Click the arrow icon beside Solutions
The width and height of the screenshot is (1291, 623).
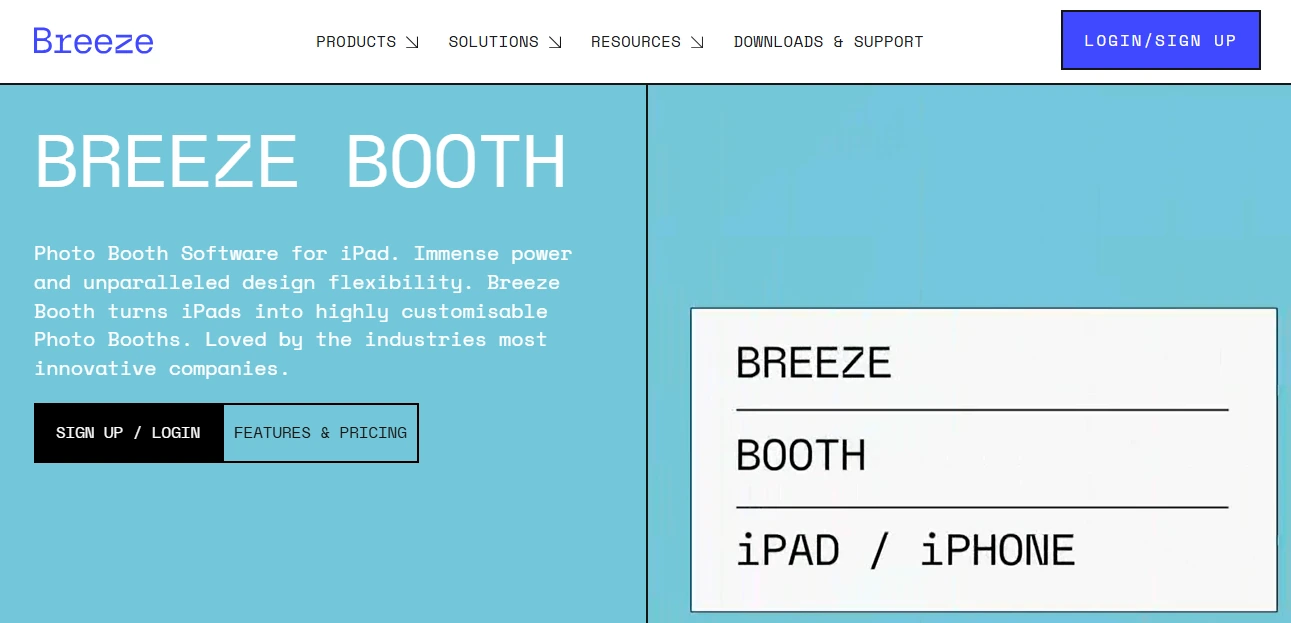click(555, 42)
